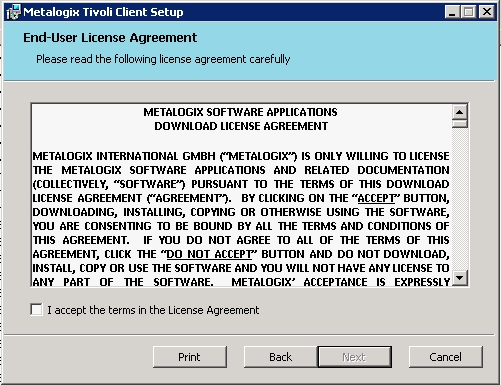Click the license scrollbar up arrow
Viewport: 501px width, 385px height.
(x=460, y=112)
